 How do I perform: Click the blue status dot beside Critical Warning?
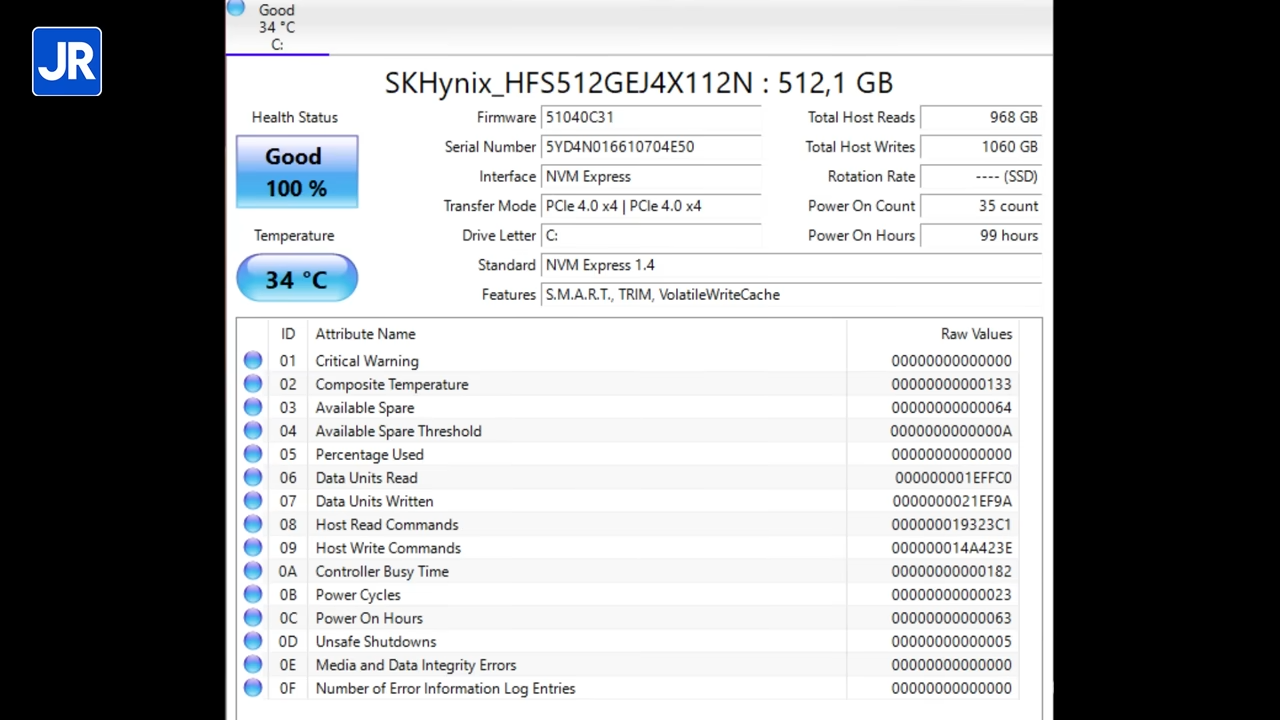[x=252, y=361]
